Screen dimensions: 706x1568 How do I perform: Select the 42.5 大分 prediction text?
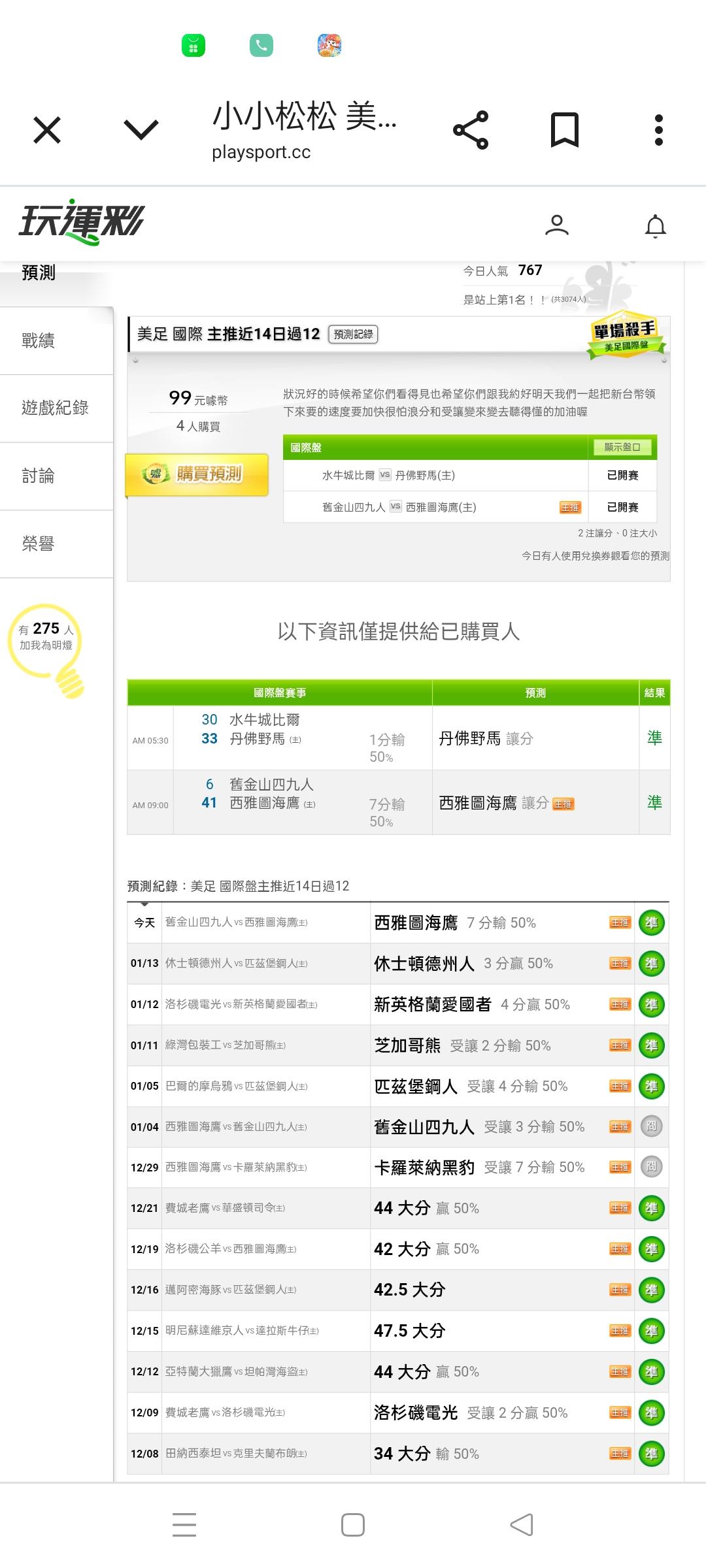410,1290
